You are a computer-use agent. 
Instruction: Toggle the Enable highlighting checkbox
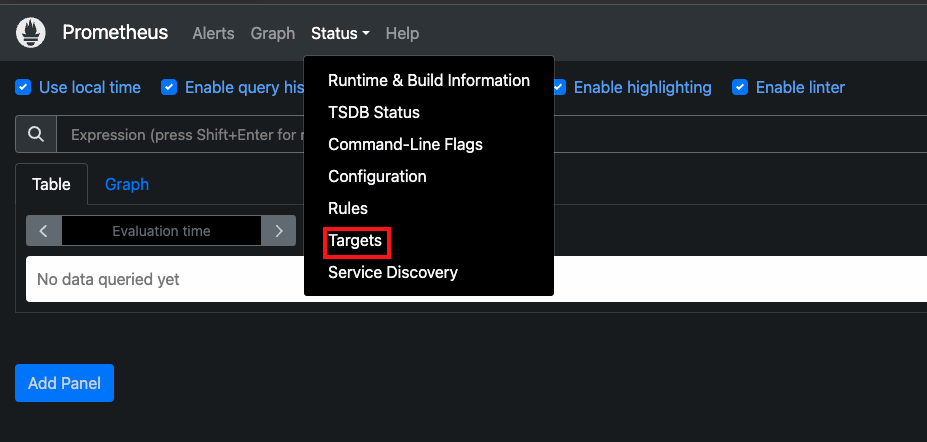click(x=558, y=87)
